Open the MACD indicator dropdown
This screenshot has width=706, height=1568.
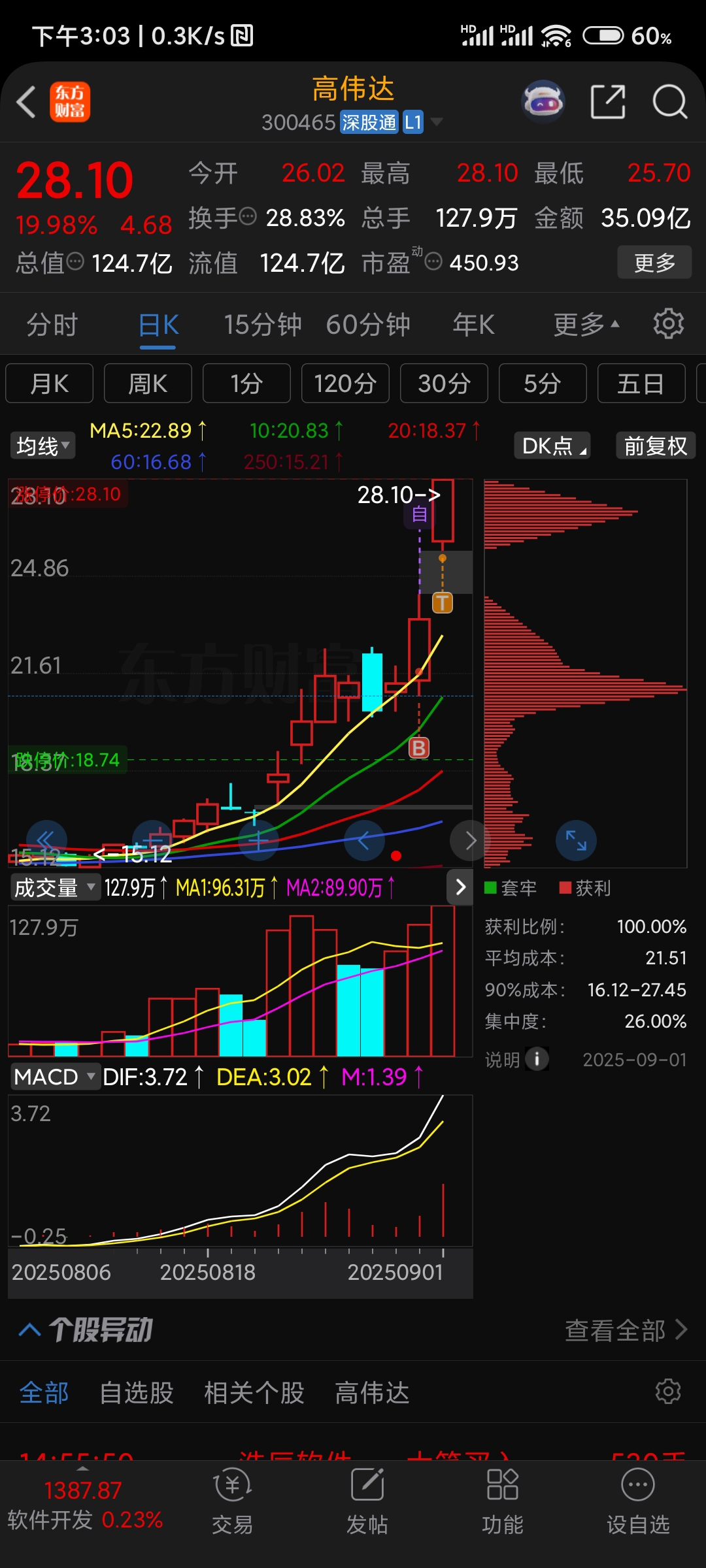pos(54,1077)
